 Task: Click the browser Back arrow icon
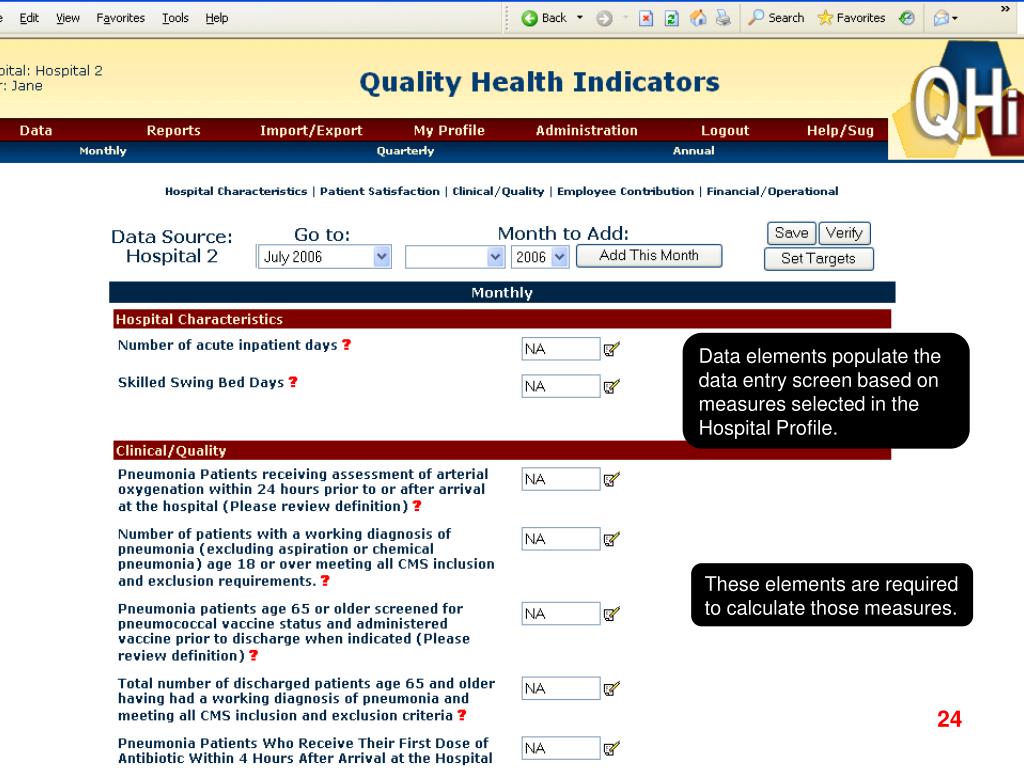[x=529, y=18]
